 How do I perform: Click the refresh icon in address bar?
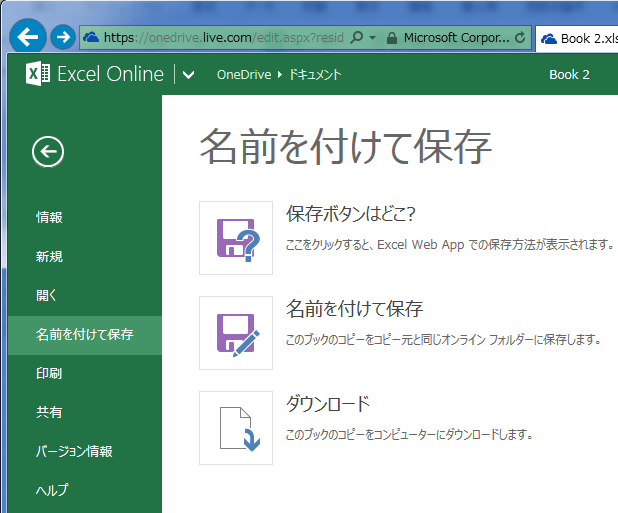click(520, 38)
